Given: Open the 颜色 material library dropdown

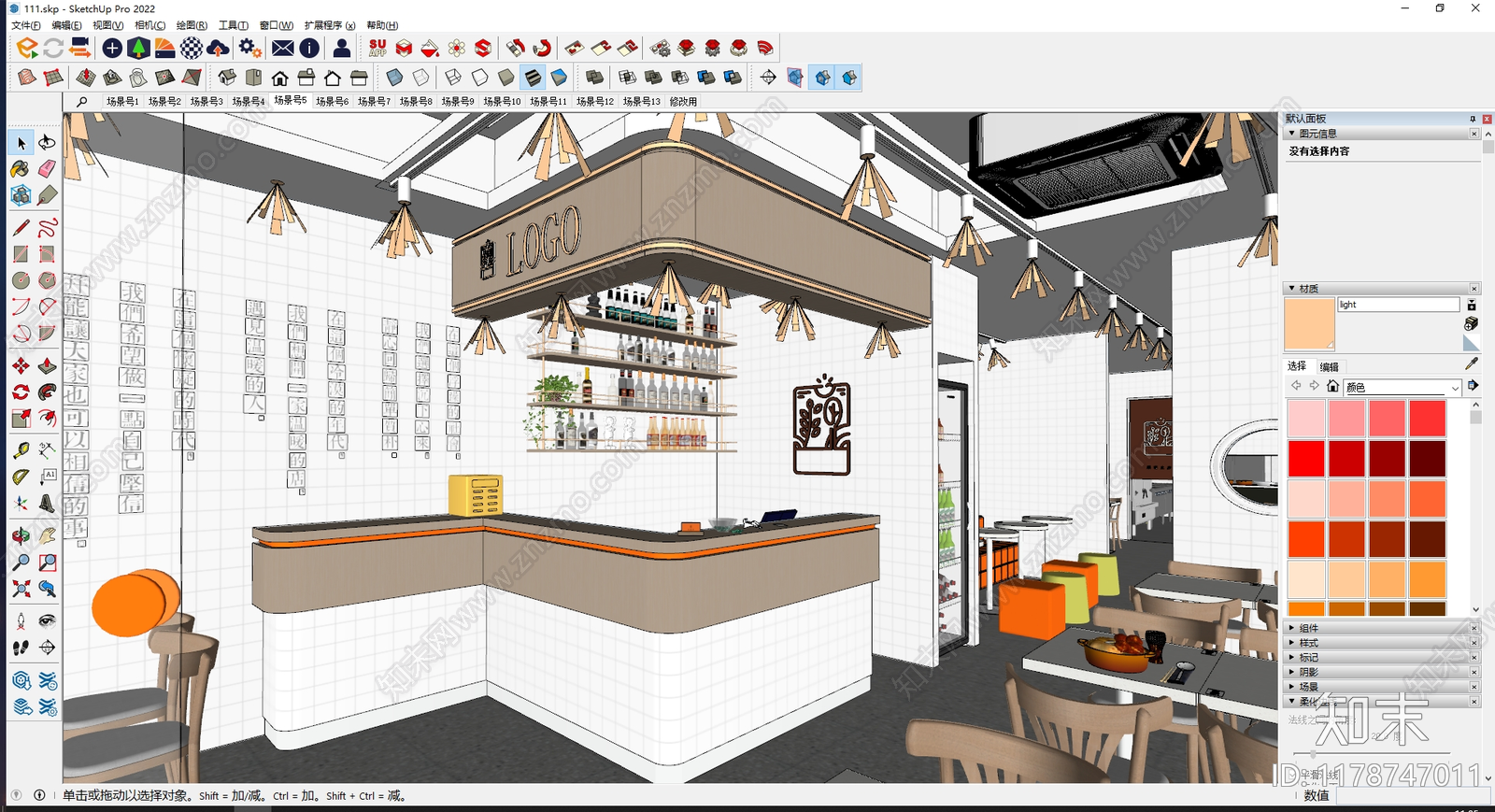Looking at the screenshot, I should (1402, 387).
